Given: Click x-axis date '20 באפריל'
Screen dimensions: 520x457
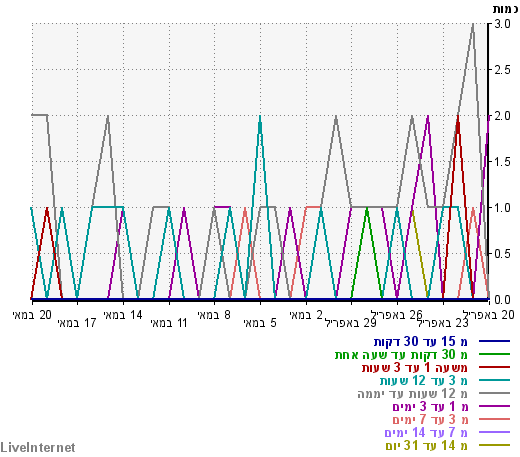Looking at the screenshot, I should click(x=489, y=315).
